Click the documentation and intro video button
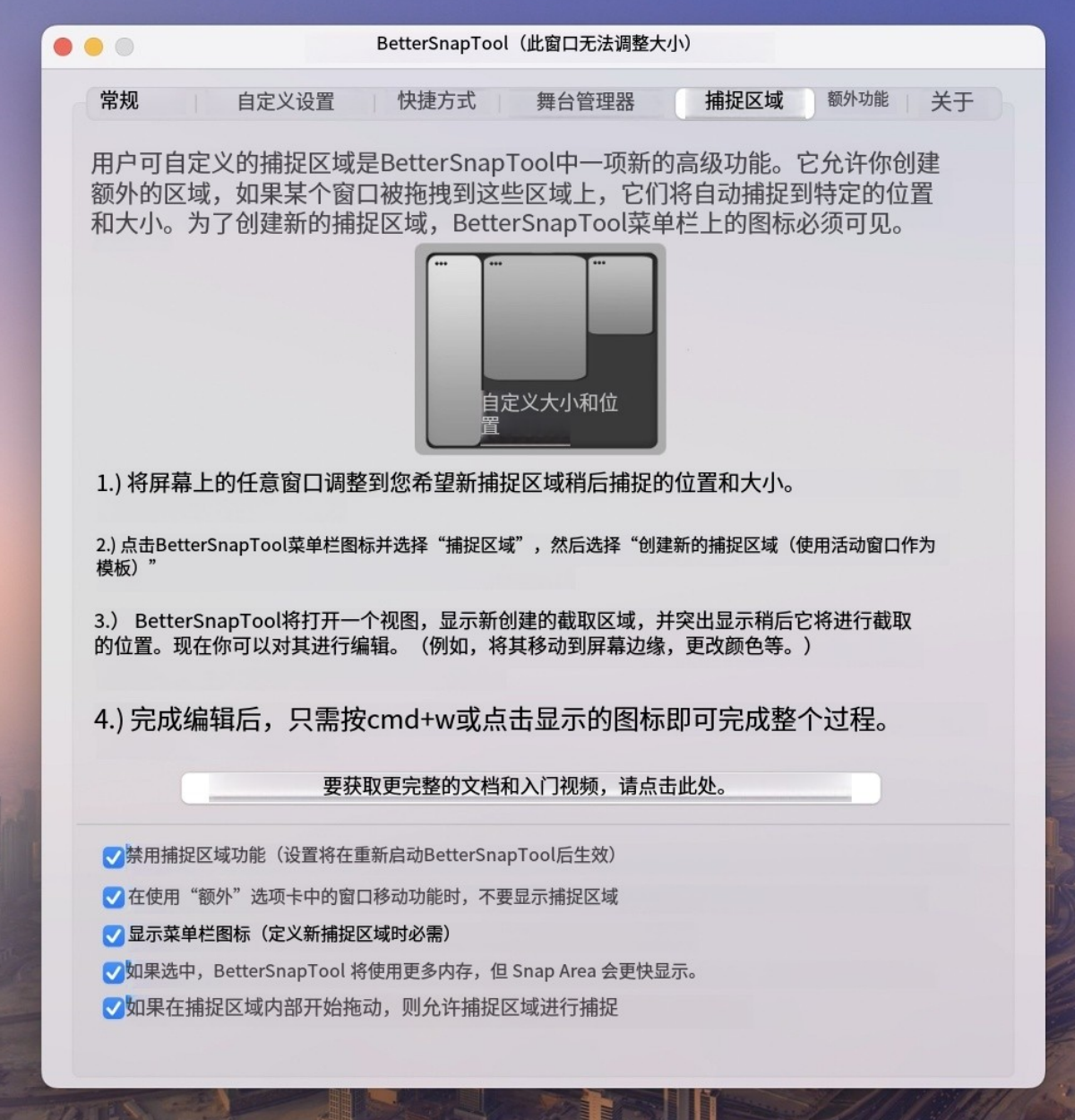Screen dimensions: 1075x1120 tap(530, 788)
